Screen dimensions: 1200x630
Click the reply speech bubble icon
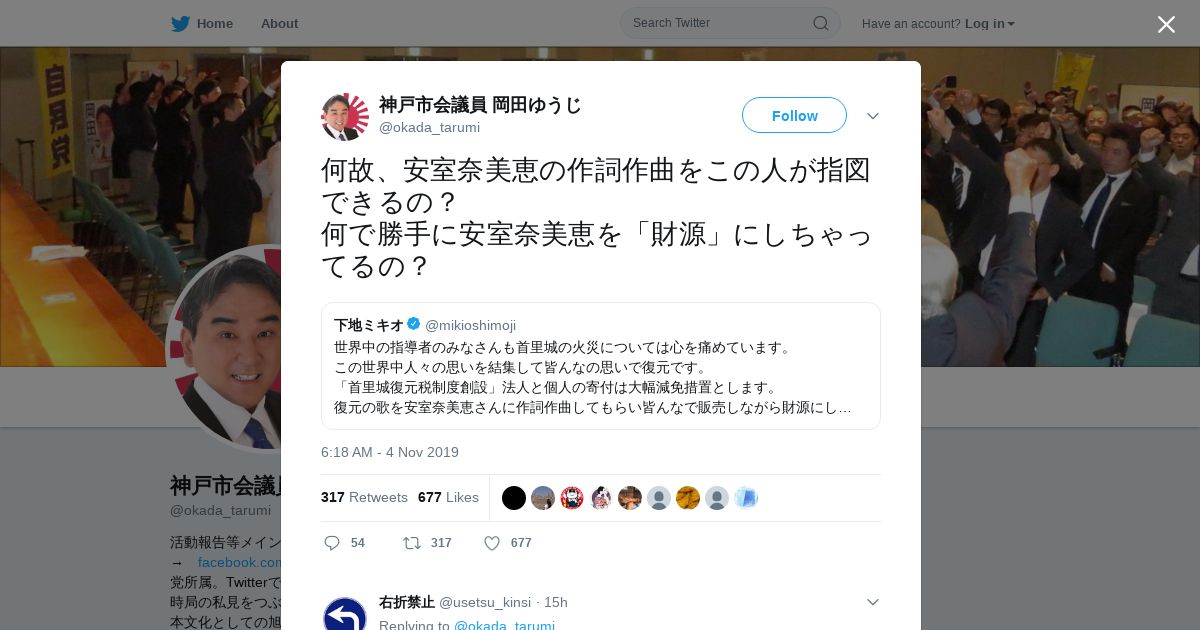(333, 543)
